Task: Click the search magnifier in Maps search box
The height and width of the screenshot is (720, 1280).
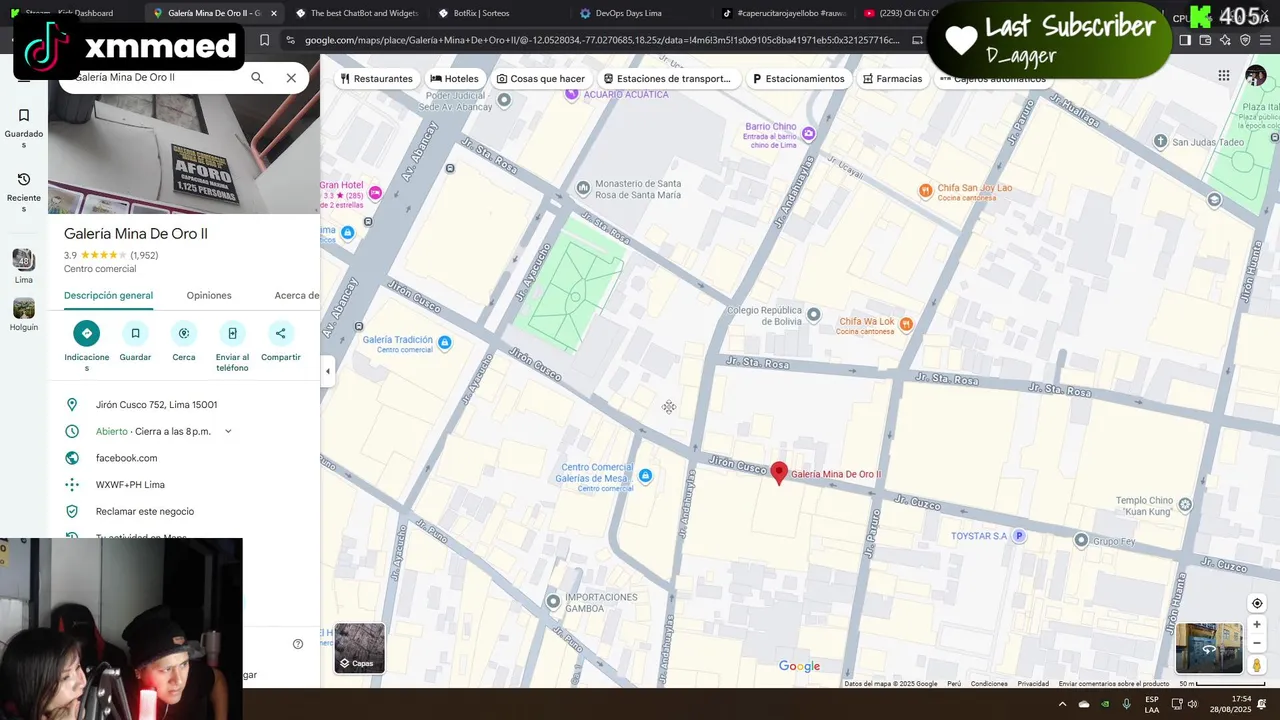Action: pos(257,78)
